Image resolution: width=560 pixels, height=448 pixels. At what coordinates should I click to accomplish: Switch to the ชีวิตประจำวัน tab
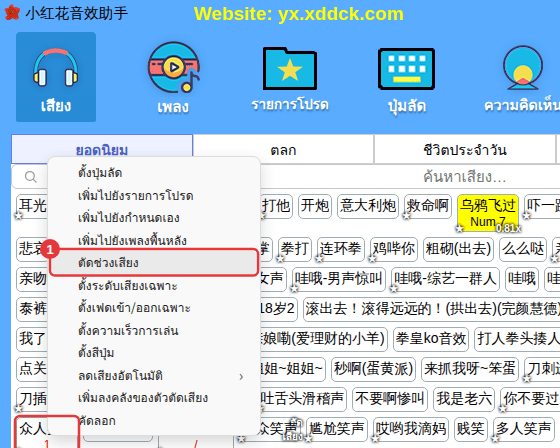point(465,150)
